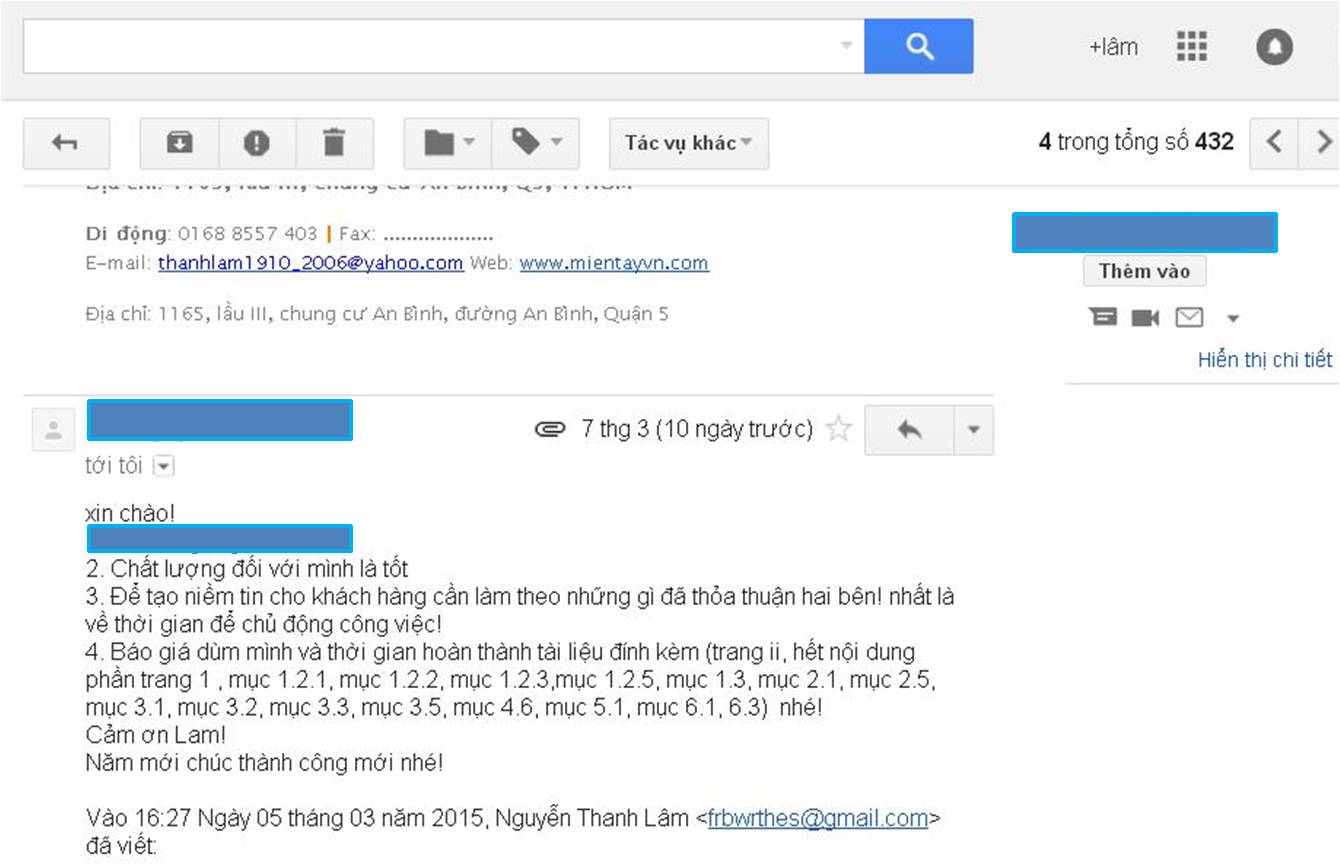Expand the 'Tác vụ khác' menu
The width and height of the screenshot is (1340, 868).
[x=689, y=143]
